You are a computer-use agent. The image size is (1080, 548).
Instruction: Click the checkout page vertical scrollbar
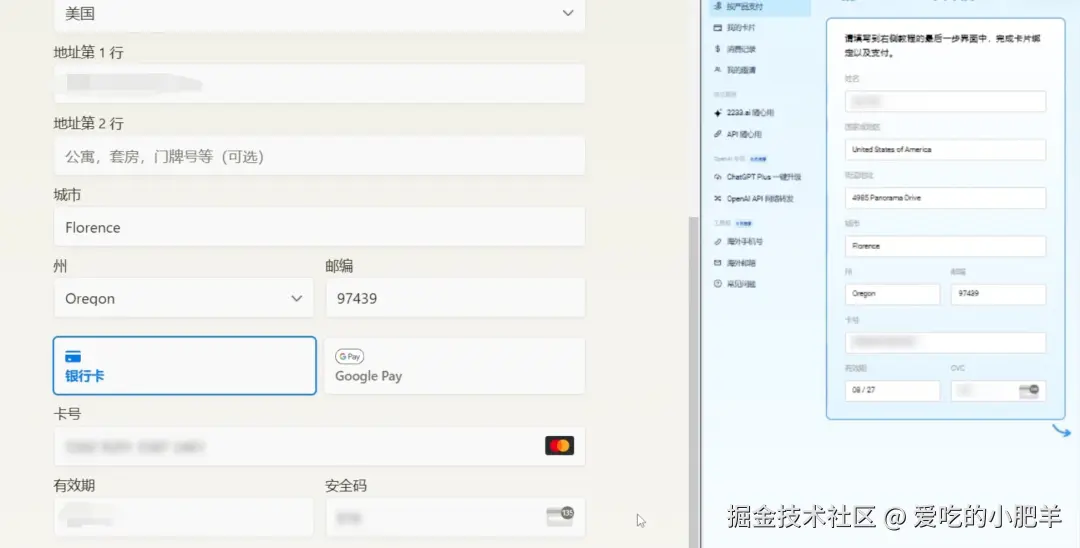(x=694, y=382)
